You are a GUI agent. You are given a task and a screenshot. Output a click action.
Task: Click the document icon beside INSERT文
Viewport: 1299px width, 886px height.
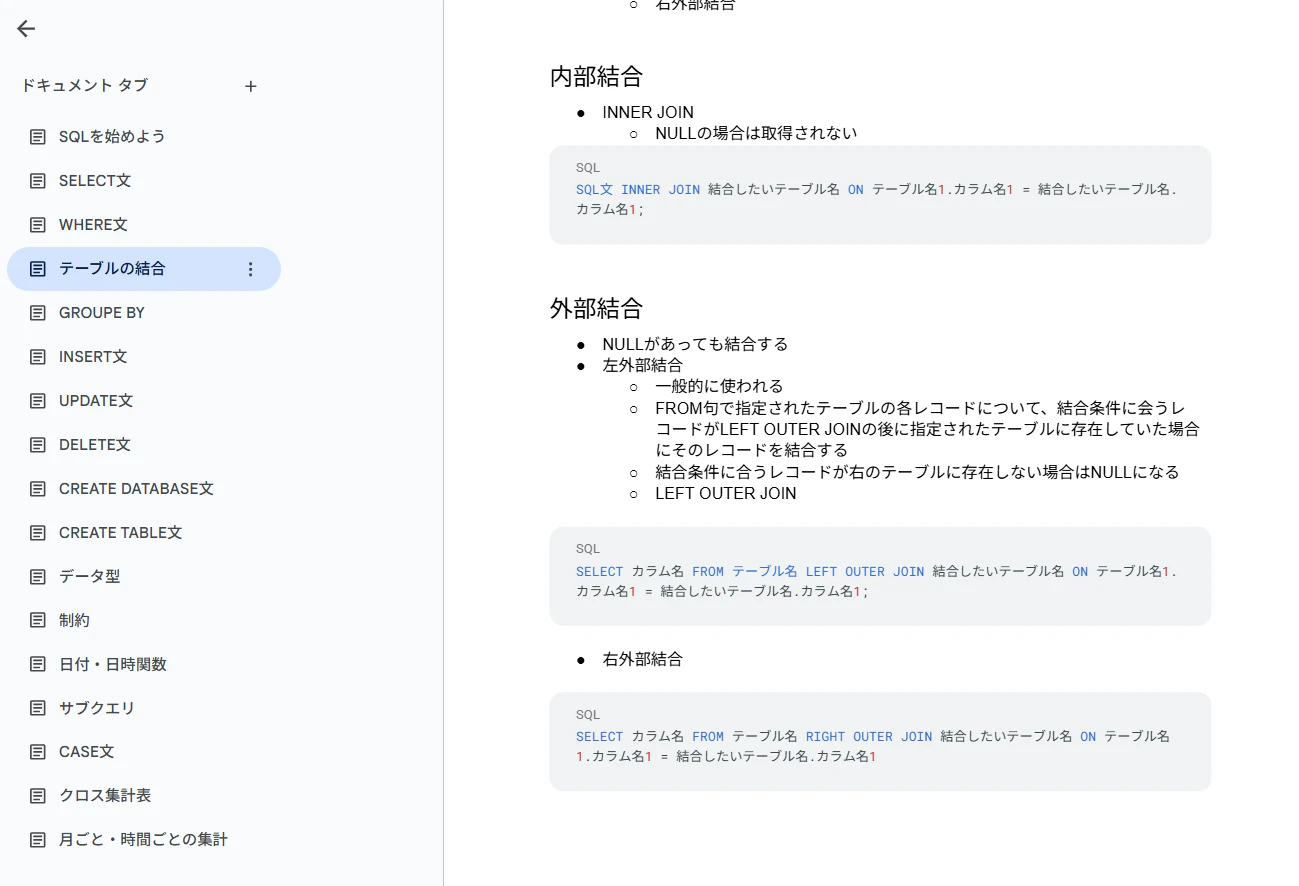click(x=38, y=357)
